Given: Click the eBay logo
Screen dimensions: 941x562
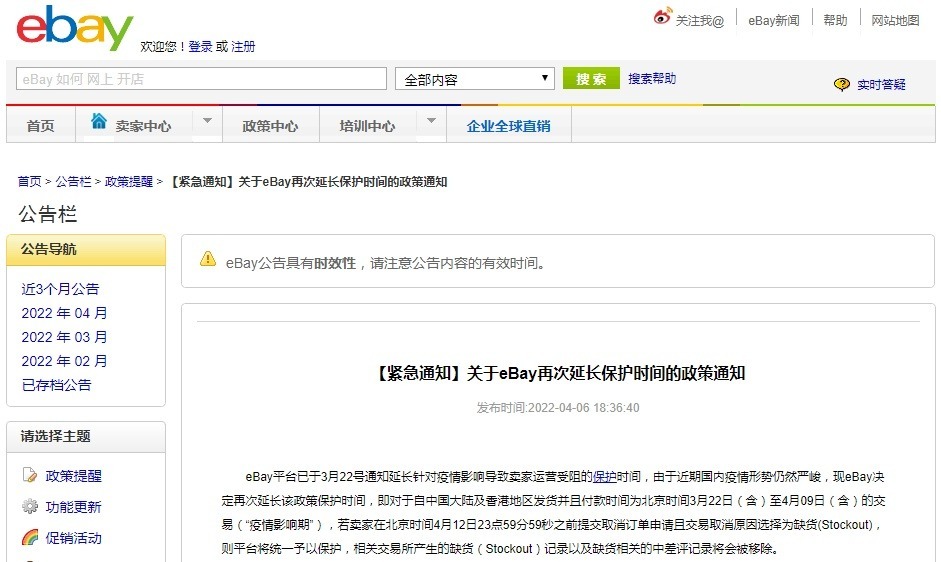Looking at the screenshot, I should (x=74, y=28).
